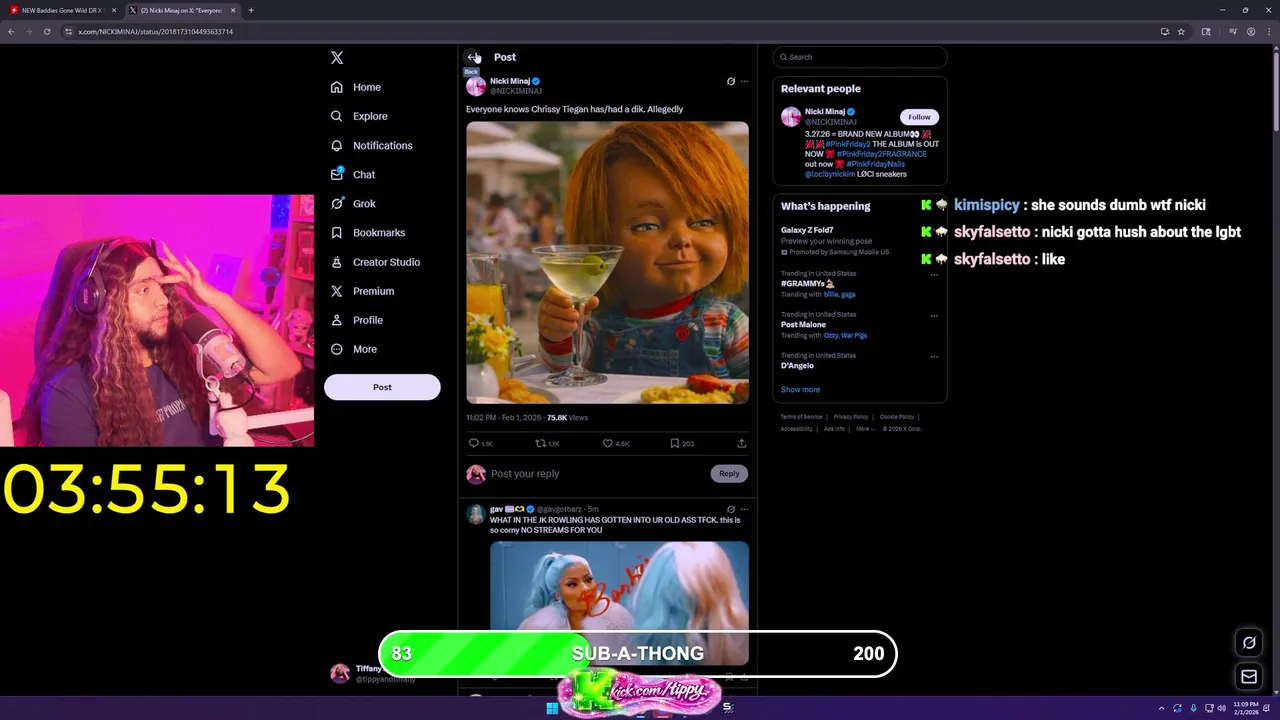Click the floating Grok button at bottom right
The image size is (1280, 720).
pos(1249,643)
